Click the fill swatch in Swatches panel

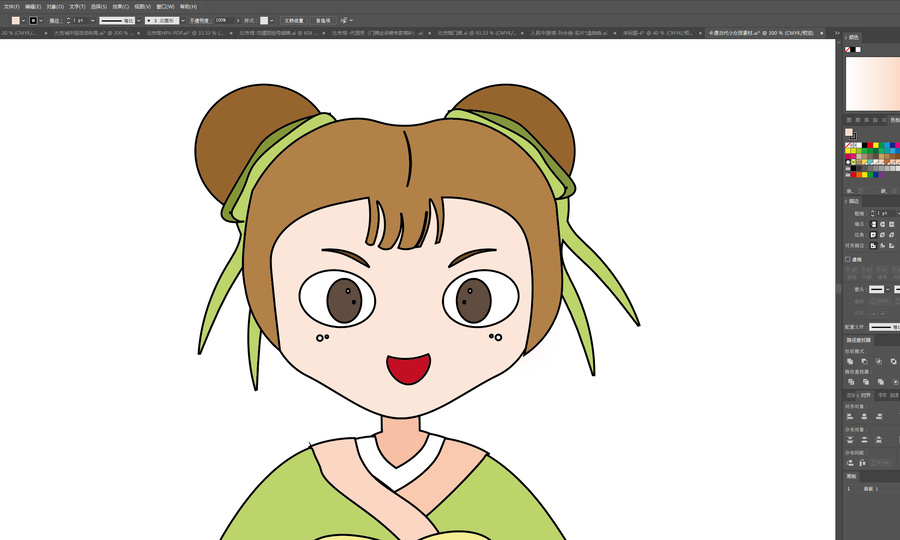(849, 133)
